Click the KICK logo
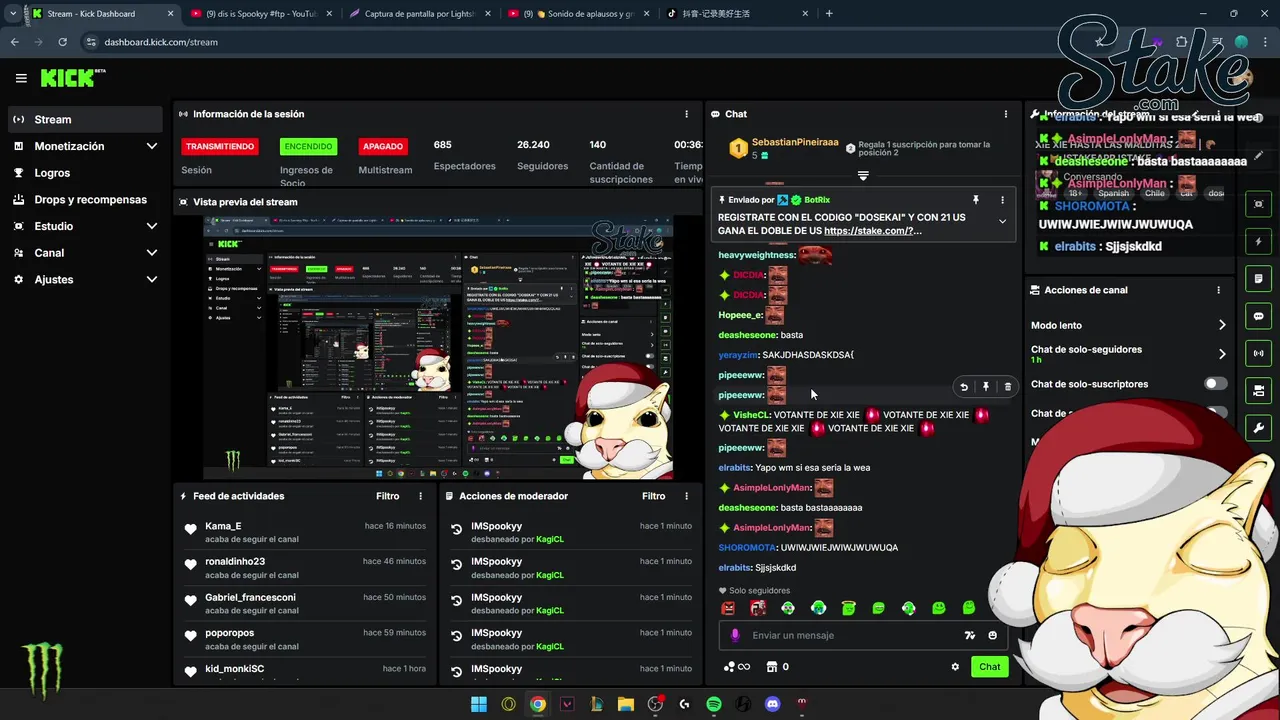The width and height of the screenshot is (1280, 720). pos(73,78)
